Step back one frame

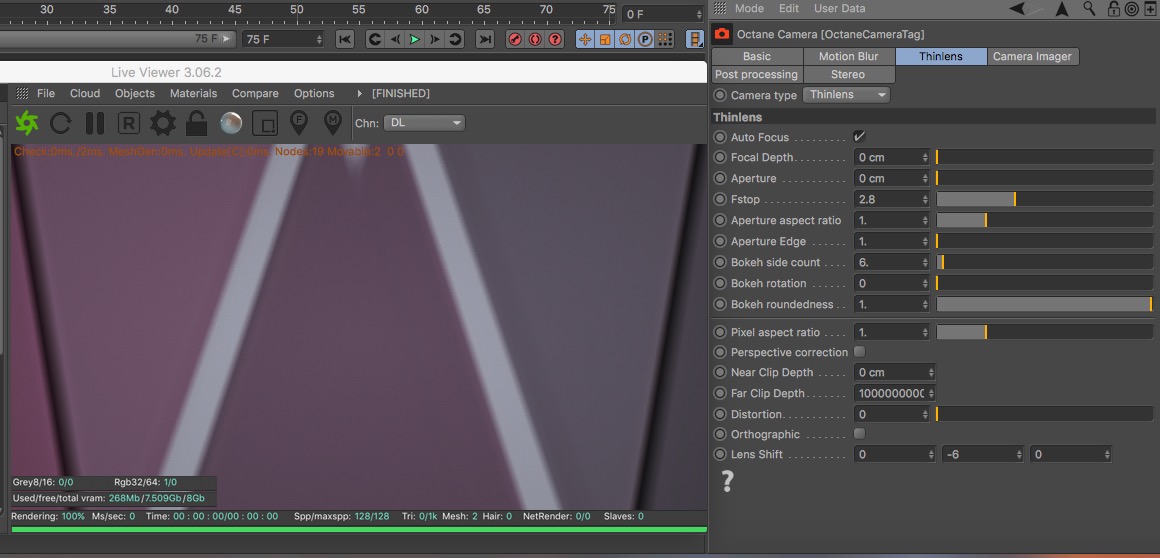pos(395,39)
